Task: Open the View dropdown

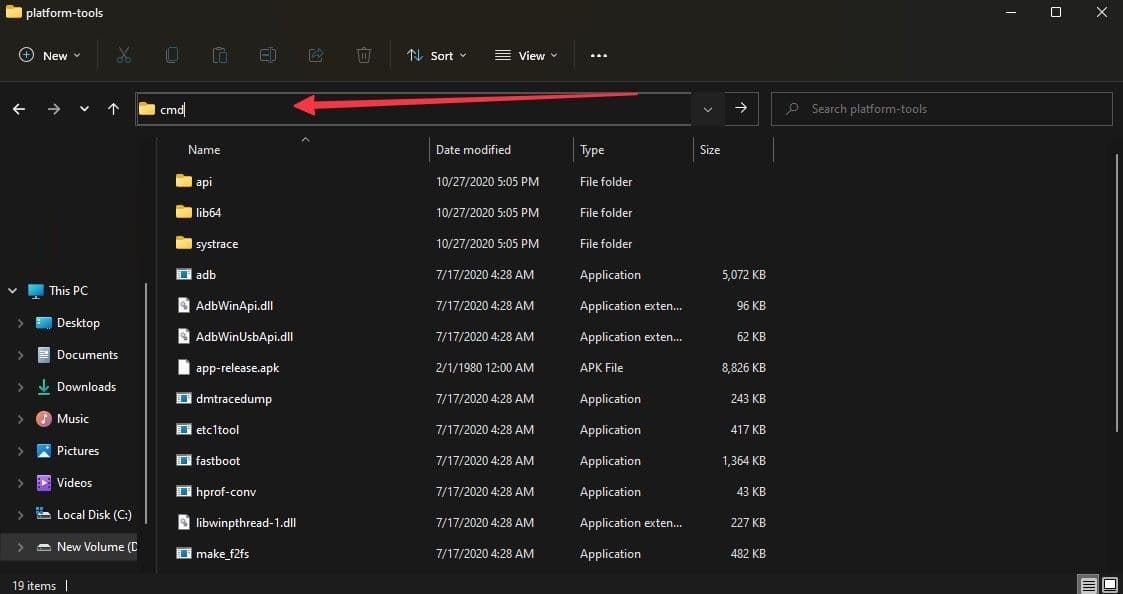Action: [525, 55]
